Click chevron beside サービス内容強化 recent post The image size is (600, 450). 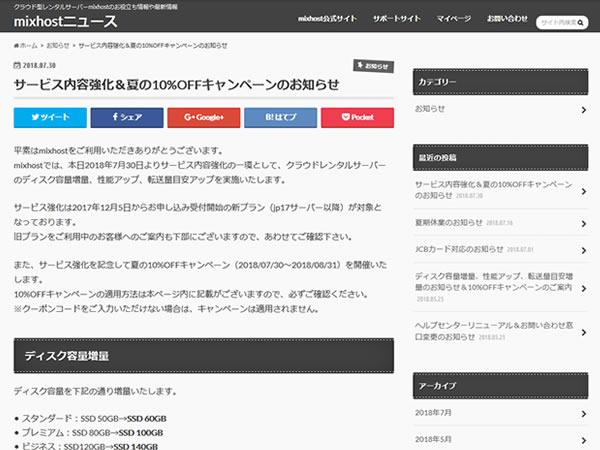click(584, 191)
